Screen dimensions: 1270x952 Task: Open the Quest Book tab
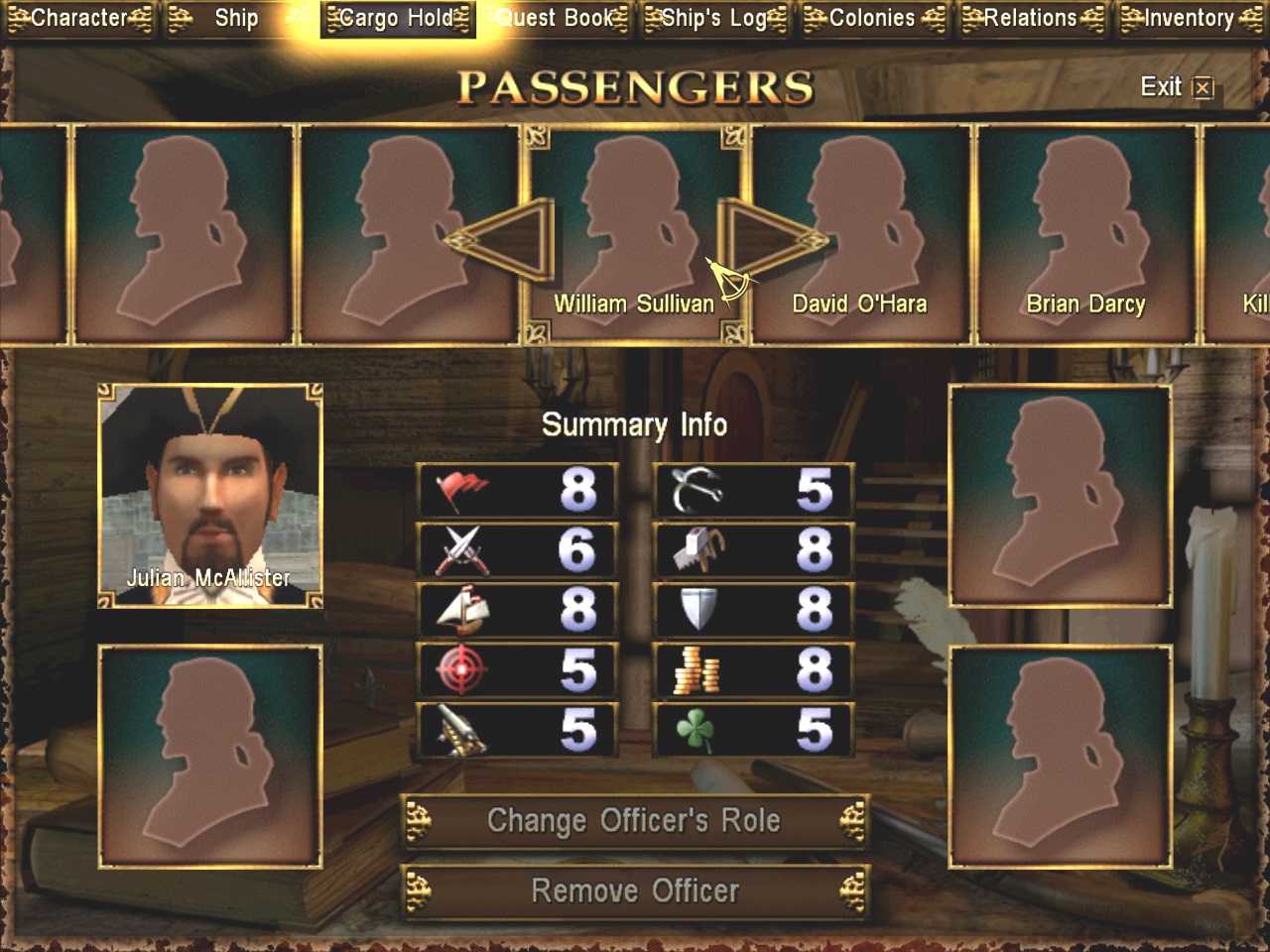click(556, 18)
